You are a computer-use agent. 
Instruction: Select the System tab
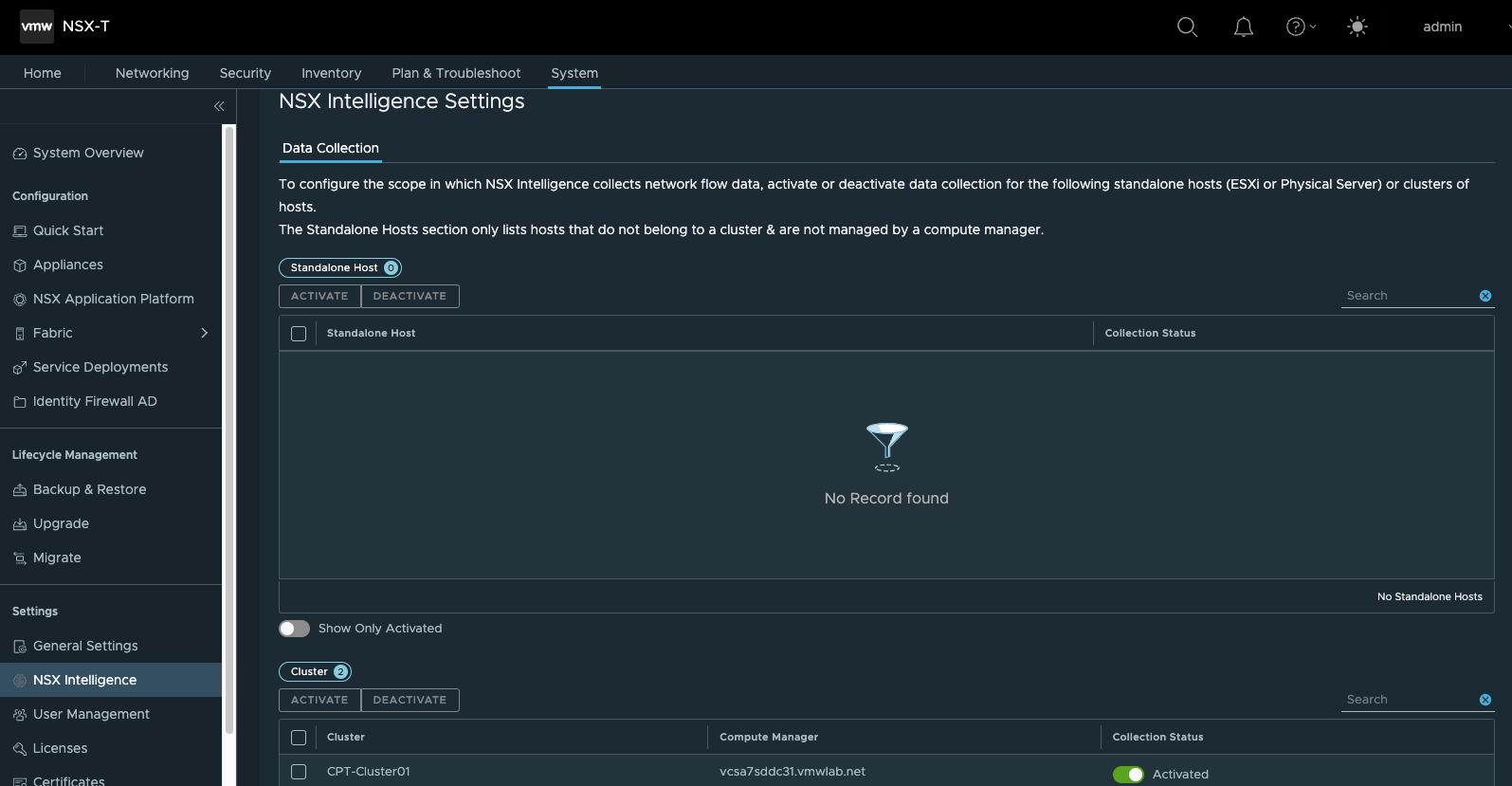click(x=574, y=73)
